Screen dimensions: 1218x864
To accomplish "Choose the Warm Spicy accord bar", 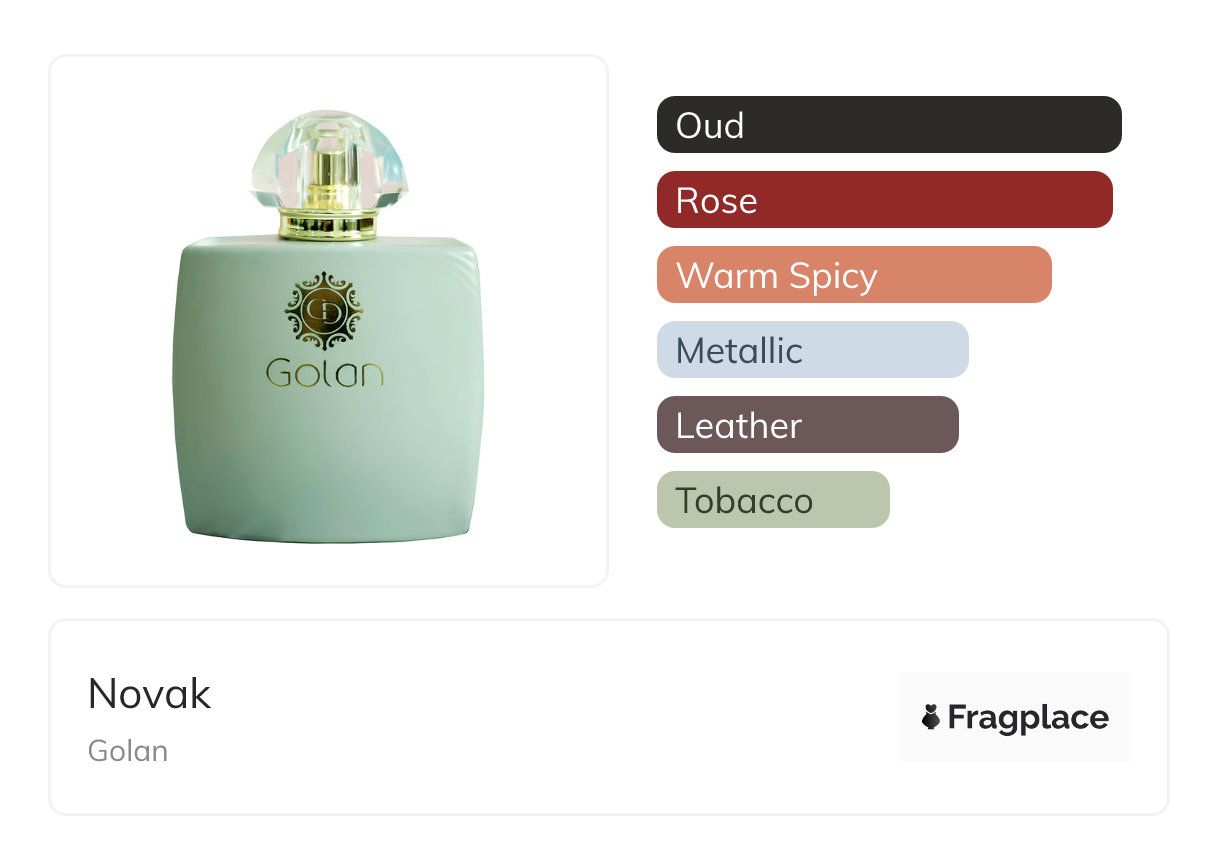I will [x=854, y=275].
